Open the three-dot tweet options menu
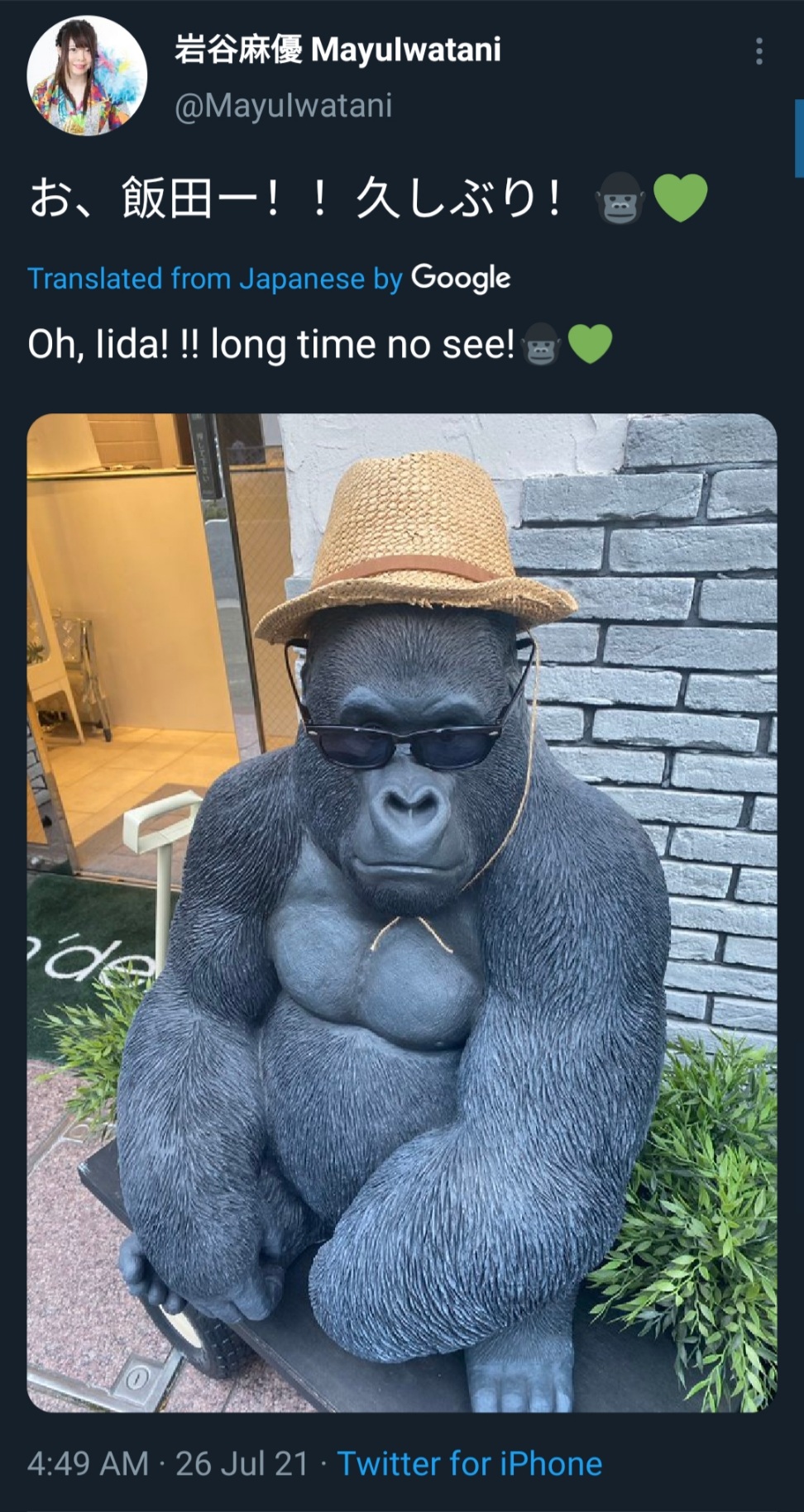The width and height of the screenshot is (804, 1512). pos(759,51)
